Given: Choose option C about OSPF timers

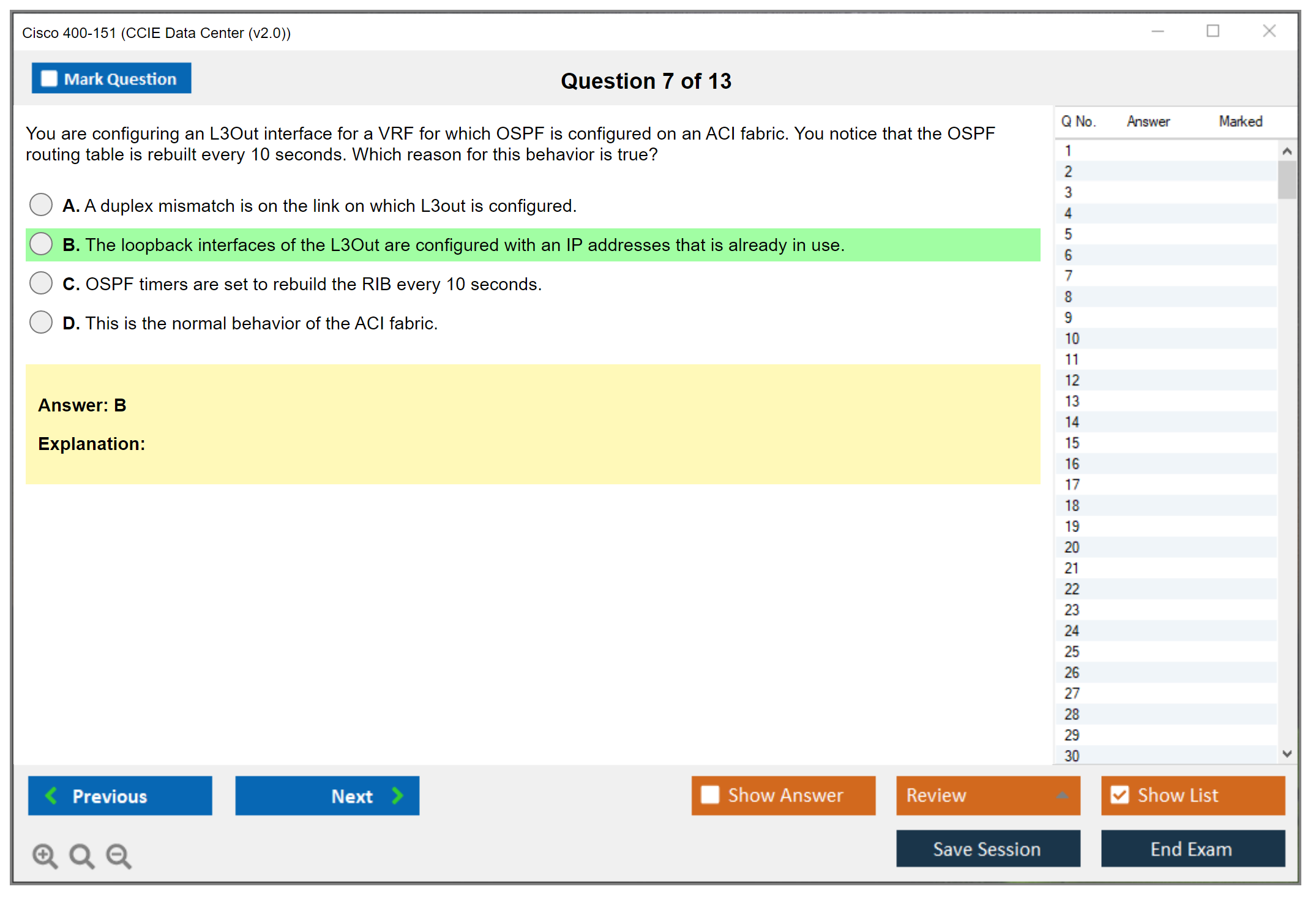Looking at the screenshot, I should (x=41, y=283).
